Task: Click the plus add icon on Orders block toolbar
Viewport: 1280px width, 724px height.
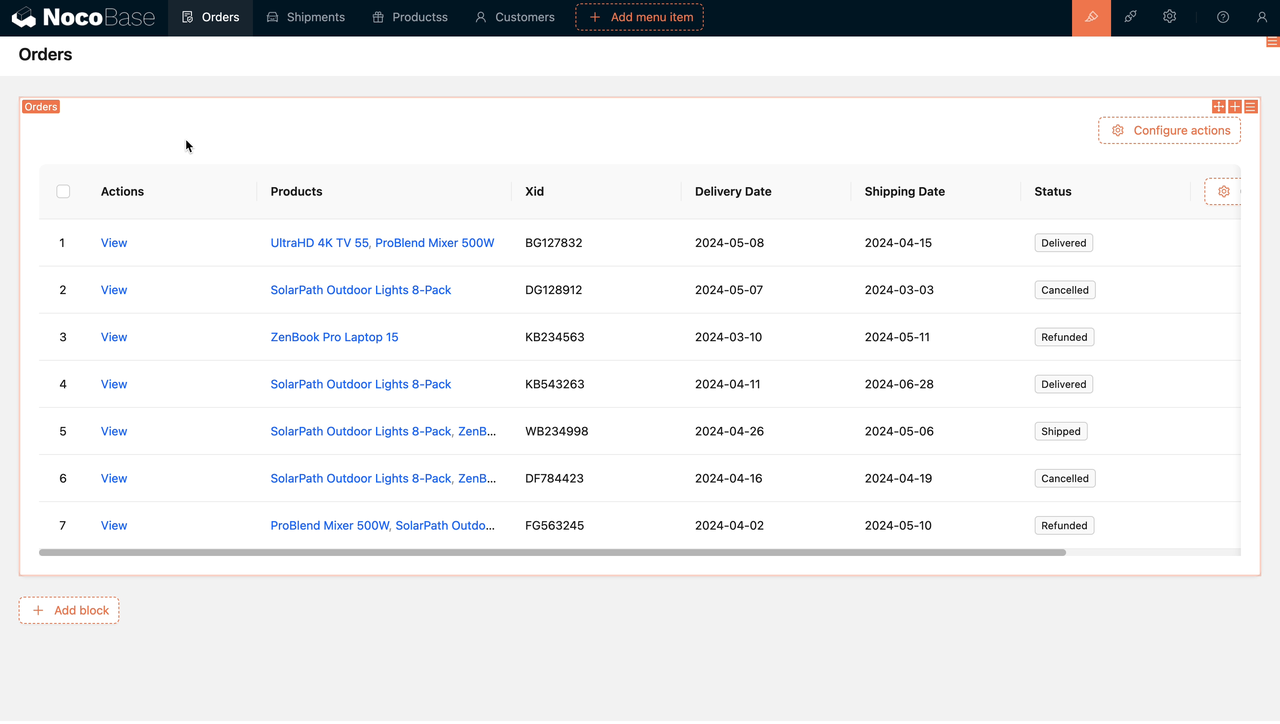Action: (1235, 107)
